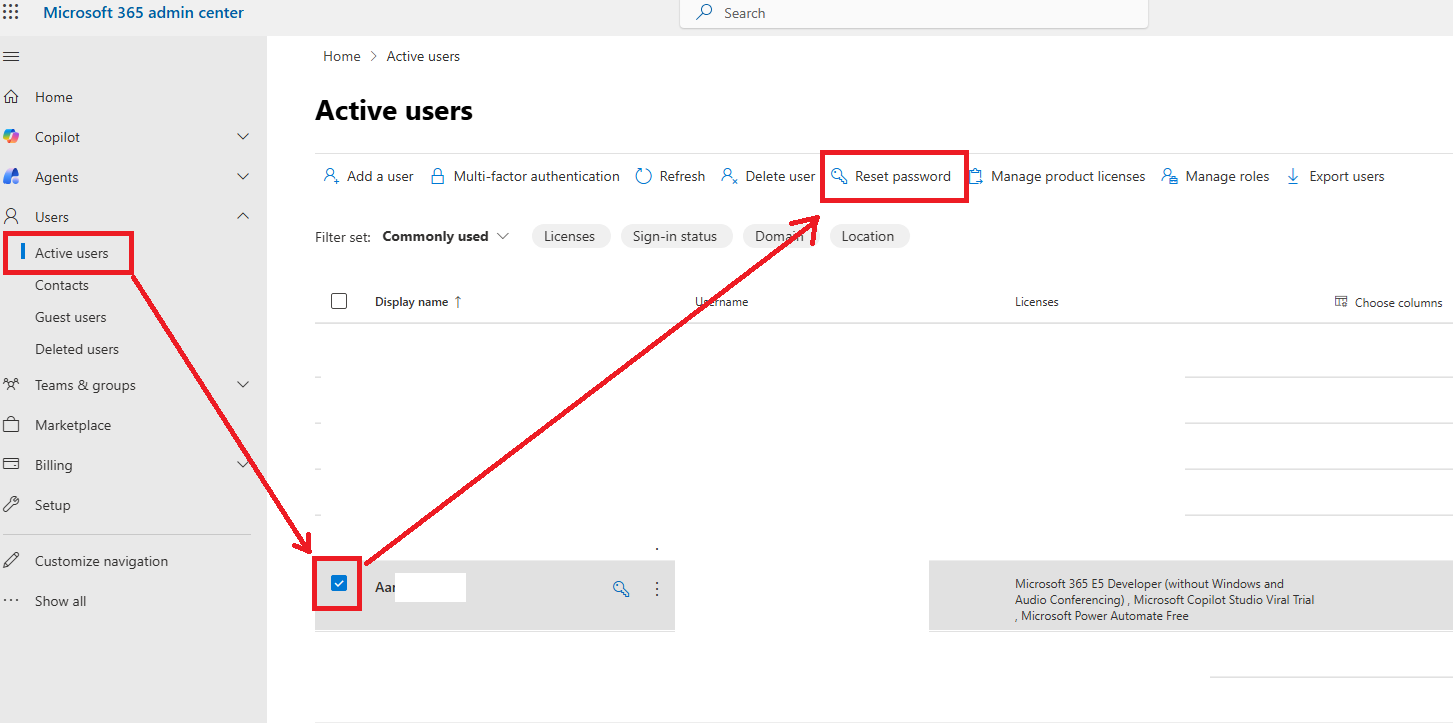Viewport: 1453px width, 723px height.
Task: Open the Commonly used filter set dropdown
Action: (x=446, y=237)
